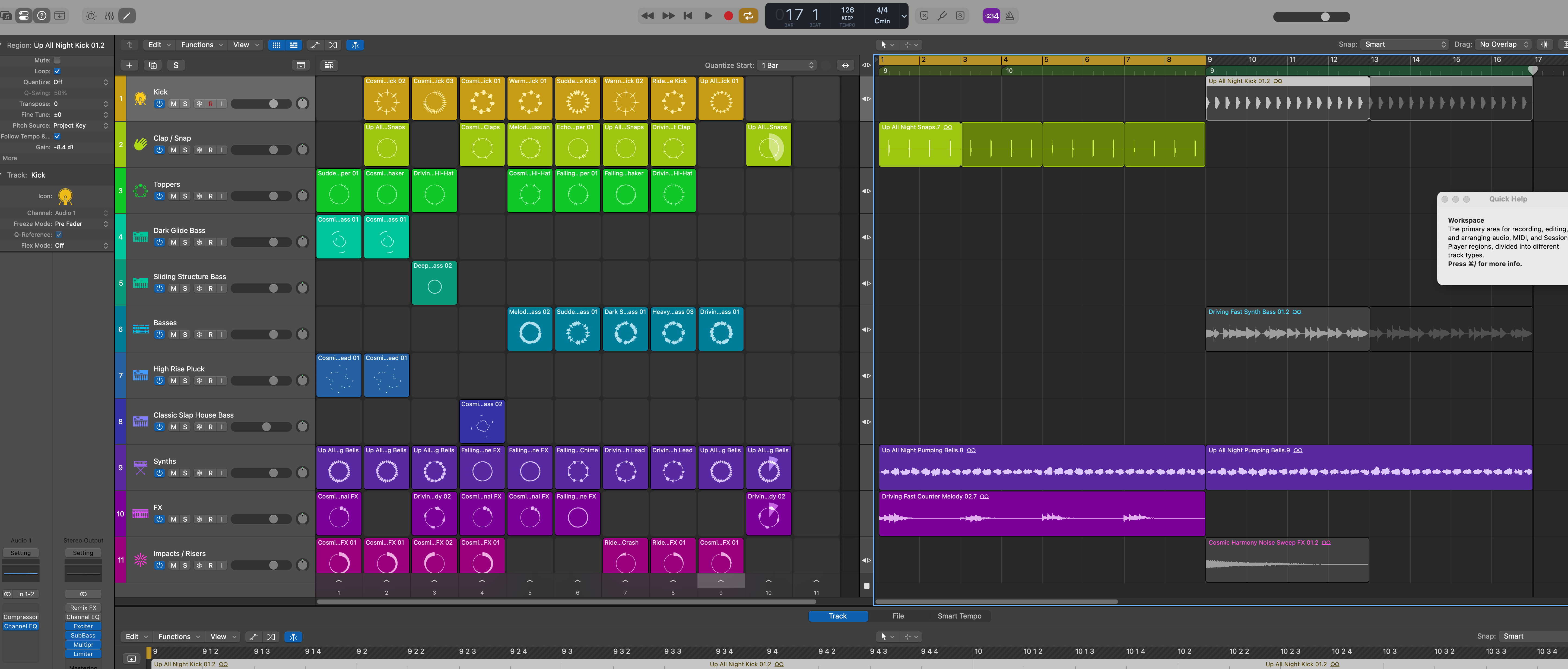Toggle the Smart Controls dial icon
The height and width of the screenshot is (669, 1568).
[x=91, y=16]
